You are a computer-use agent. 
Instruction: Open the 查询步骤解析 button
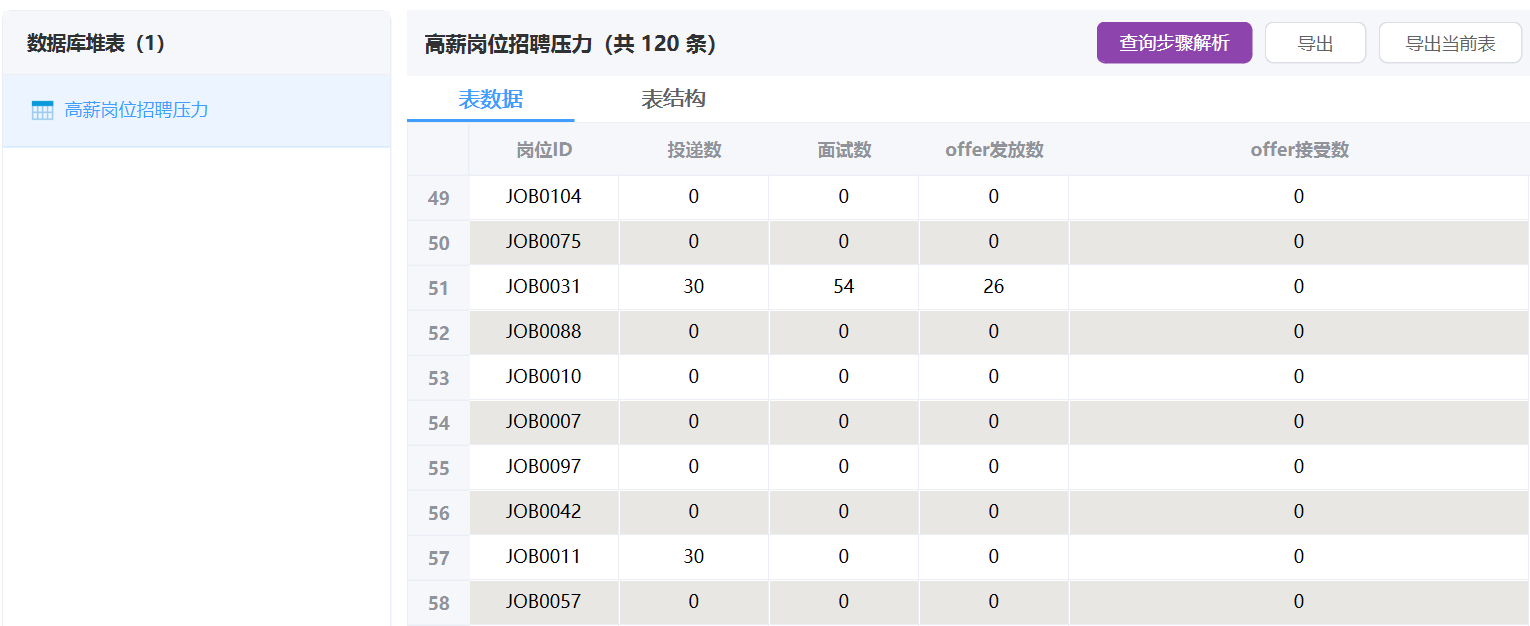1174,43
